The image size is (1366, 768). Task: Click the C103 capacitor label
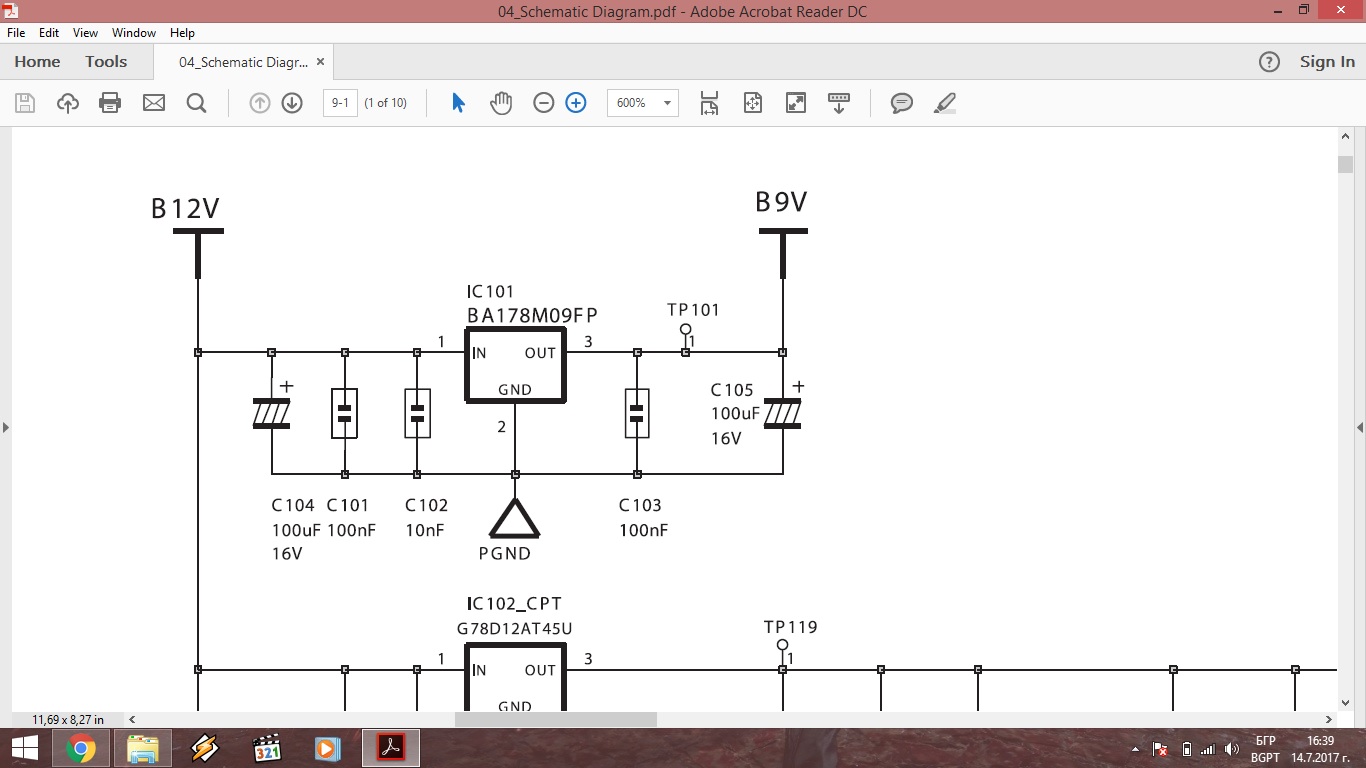click(640, 505)
